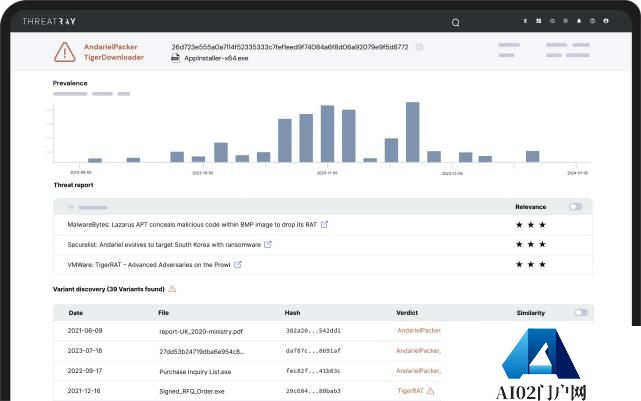This screenshot has width=641, height=401.
Task: Copy the sample hash with copy icon
Action: tap(419, 47)
